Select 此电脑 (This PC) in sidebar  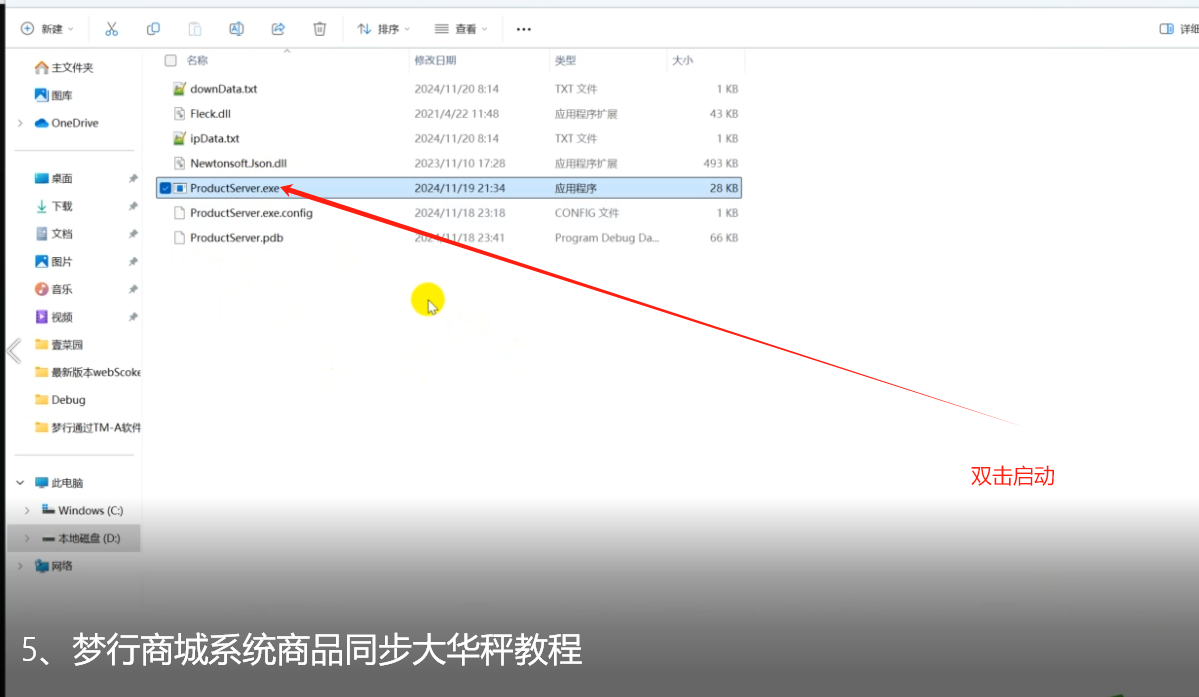pyautogui.click(x=59, y=483)
